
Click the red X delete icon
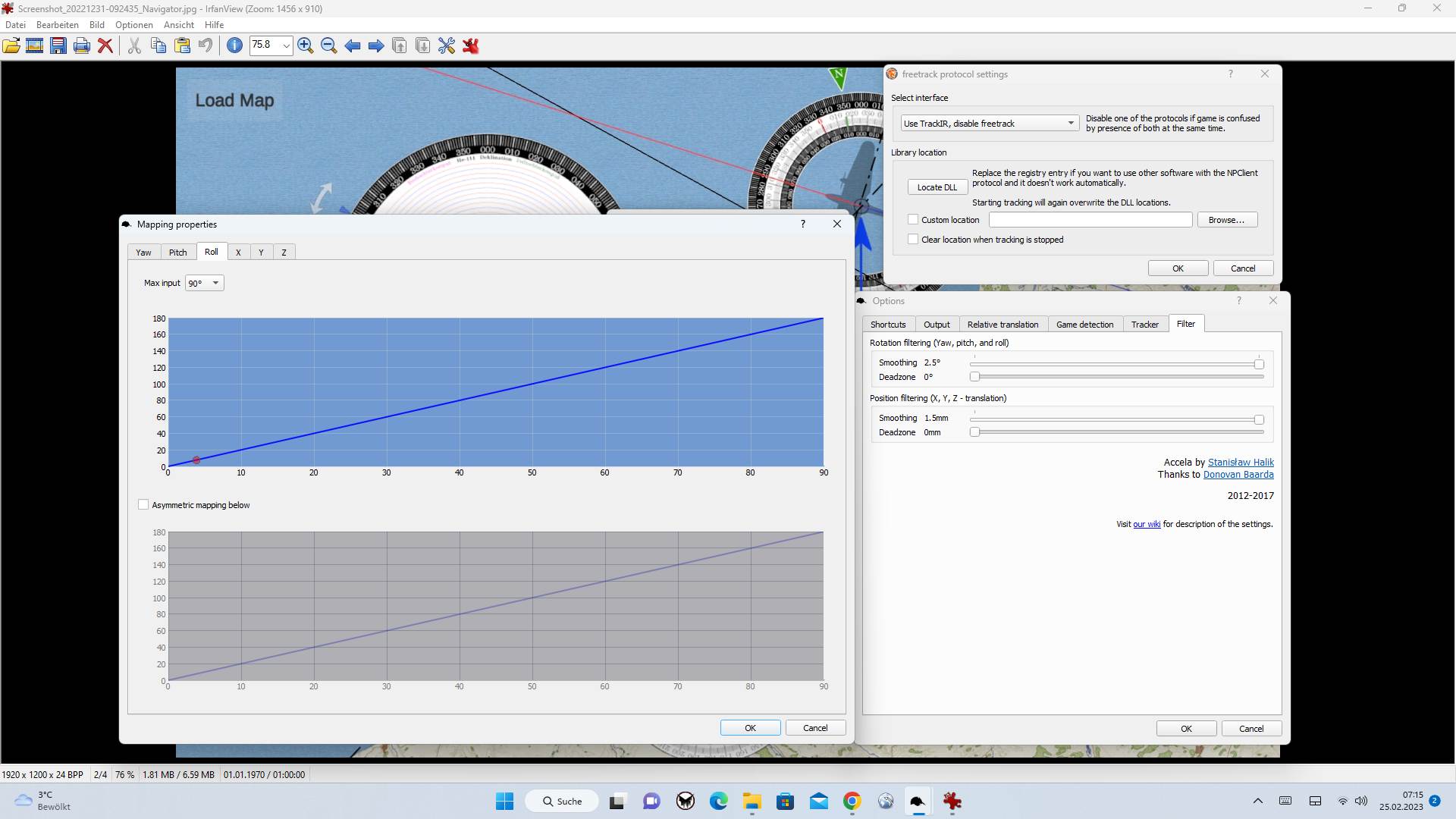pos(105,45)
